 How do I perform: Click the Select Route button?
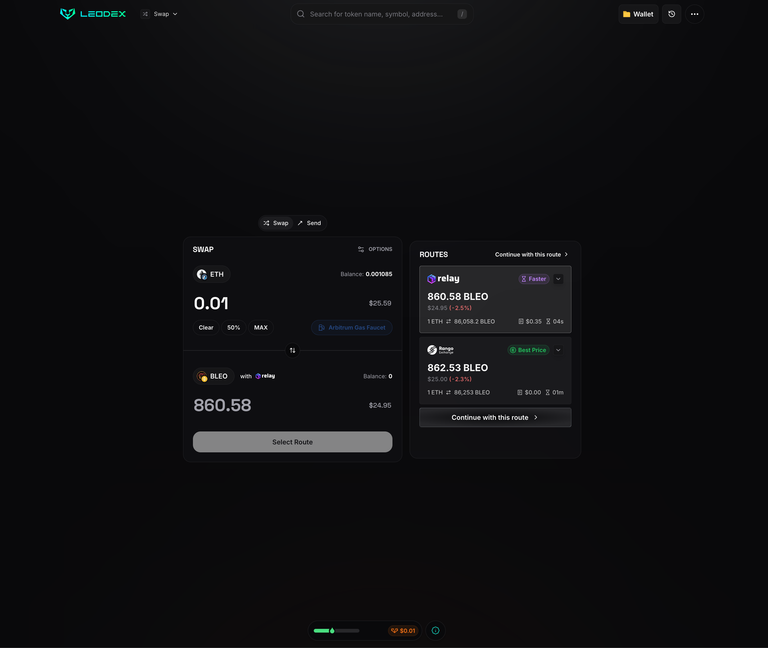pyautogui.click(x=292, y=442)
